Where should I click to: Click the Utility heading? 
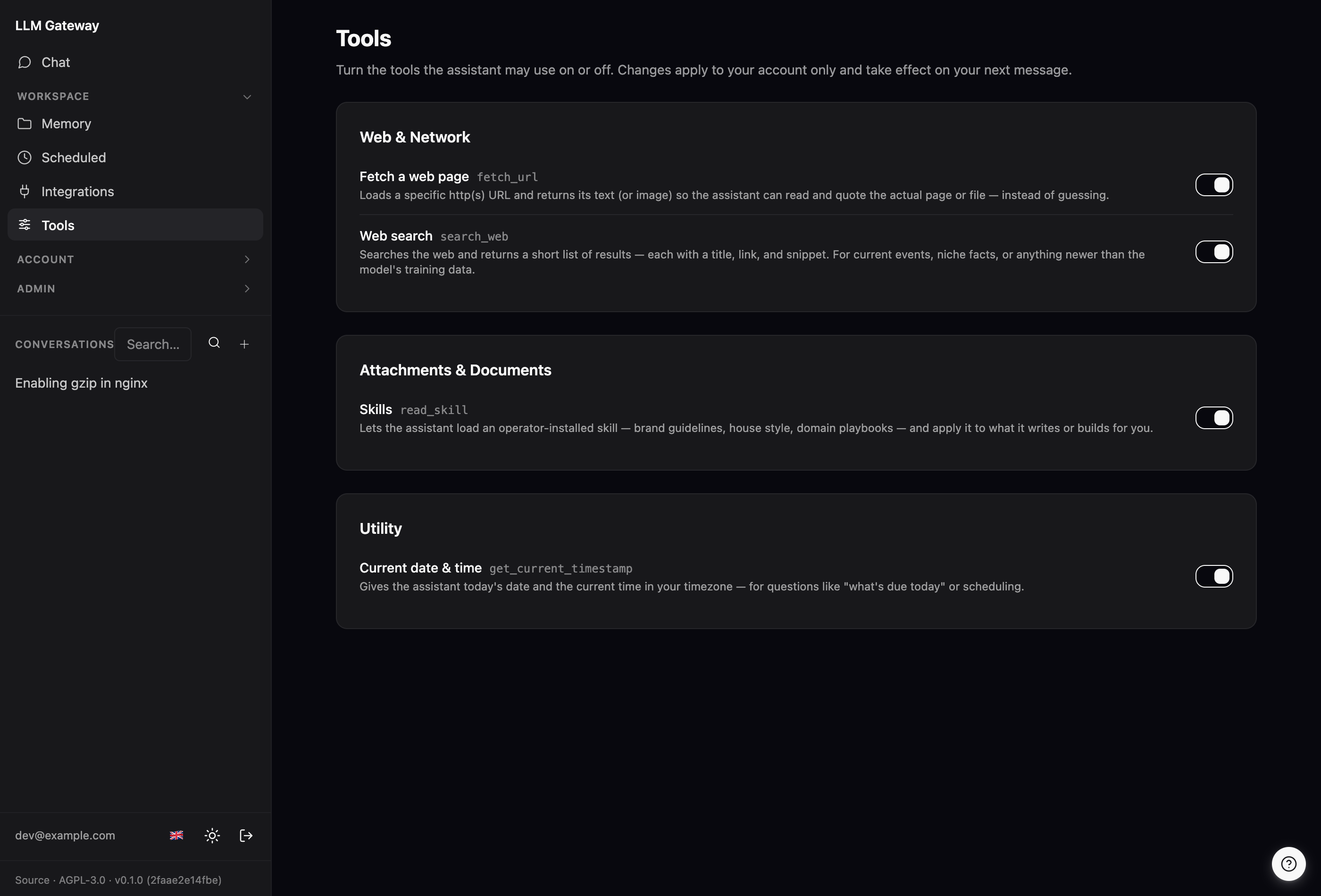point(381,529)
